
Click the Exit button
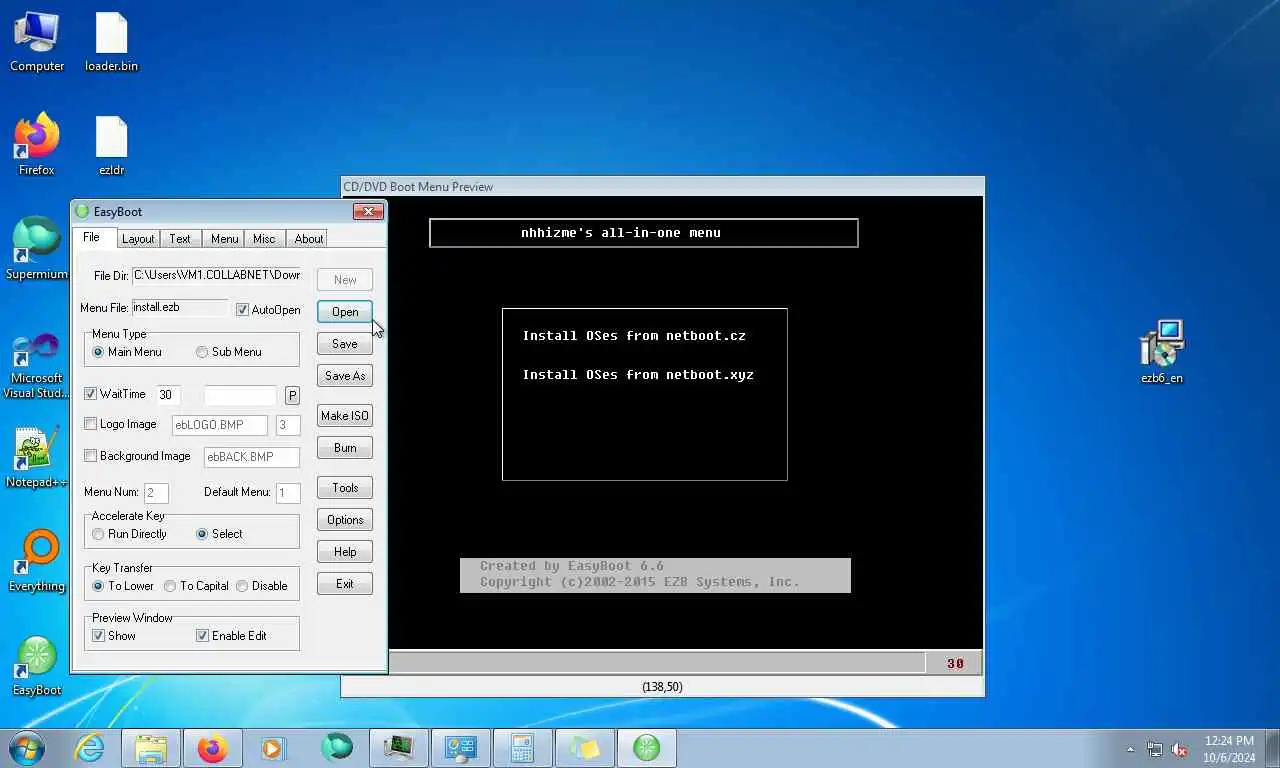pos(345,584)
